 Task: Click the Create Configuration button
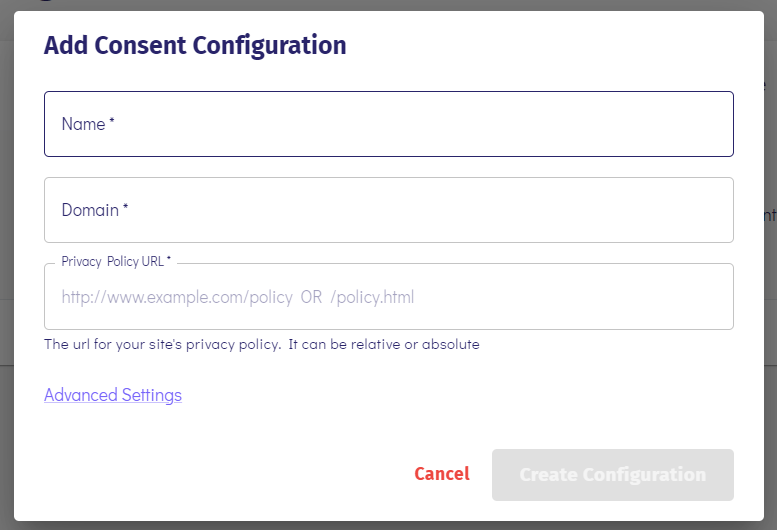613,475
